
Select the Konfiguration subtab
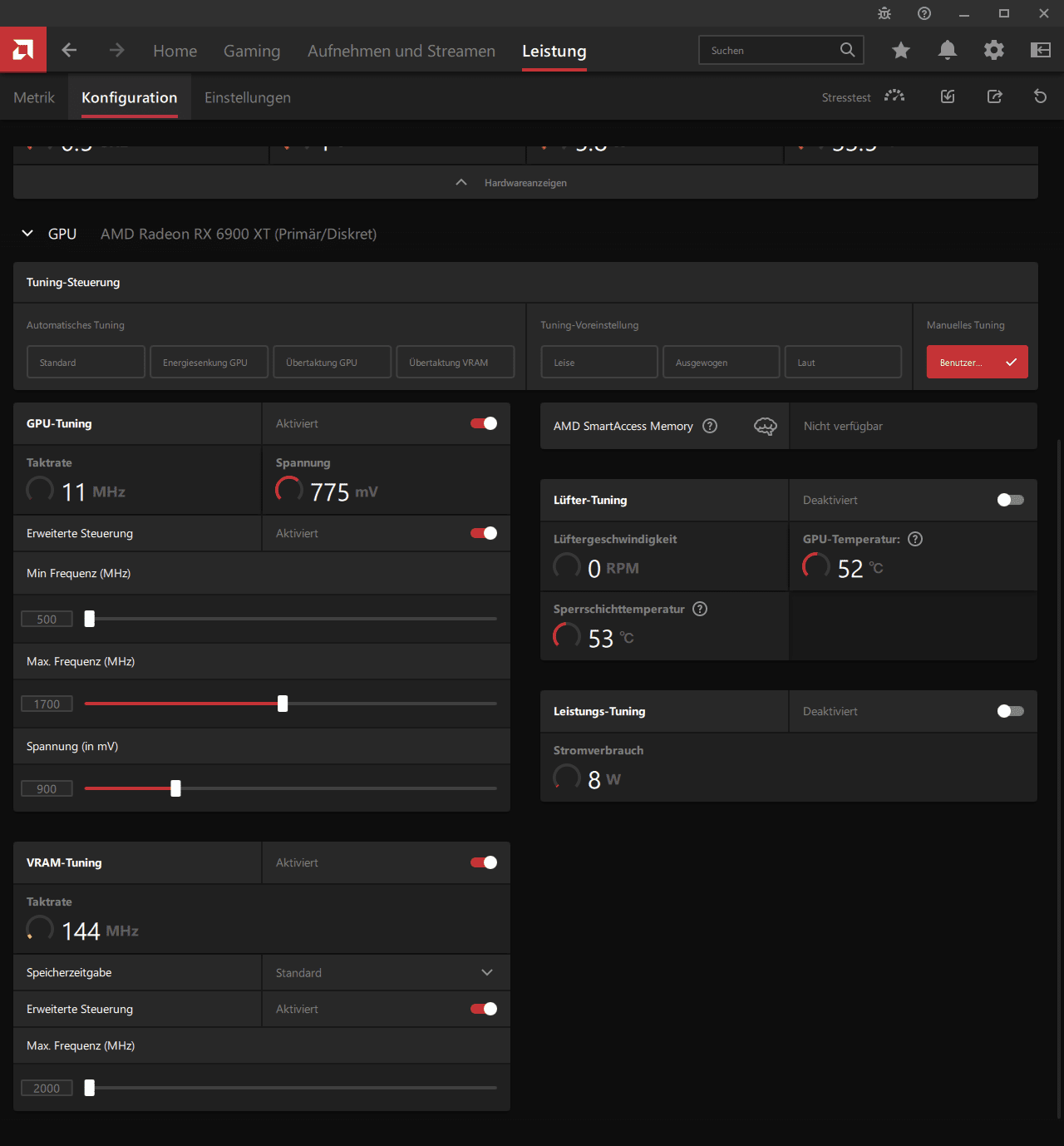tap(130, 97)
